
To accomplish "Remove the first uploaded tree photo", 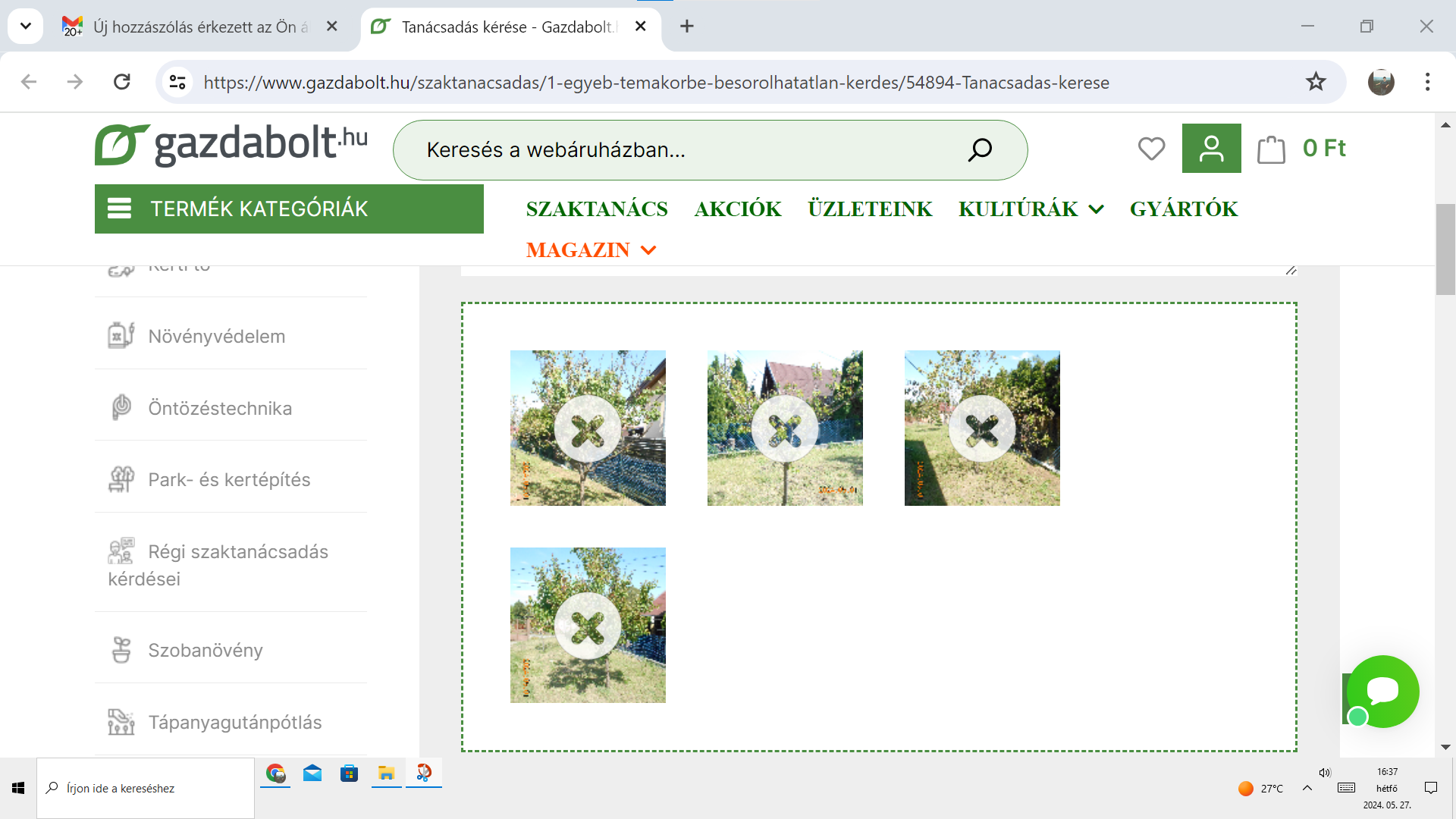I will [588, 429].
